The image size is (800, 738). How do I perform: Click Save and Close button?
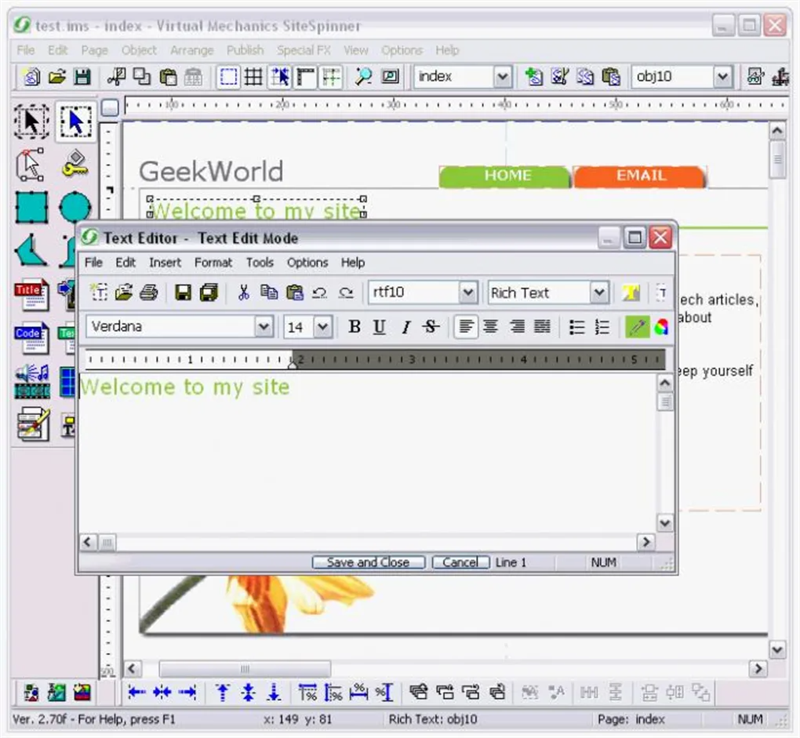[x=368, y=562]
